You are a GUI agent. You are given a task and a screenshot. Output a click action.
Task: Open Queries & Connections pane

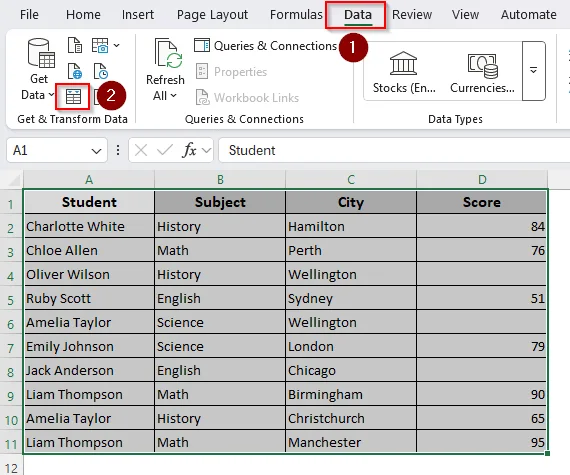click(266, 46)
